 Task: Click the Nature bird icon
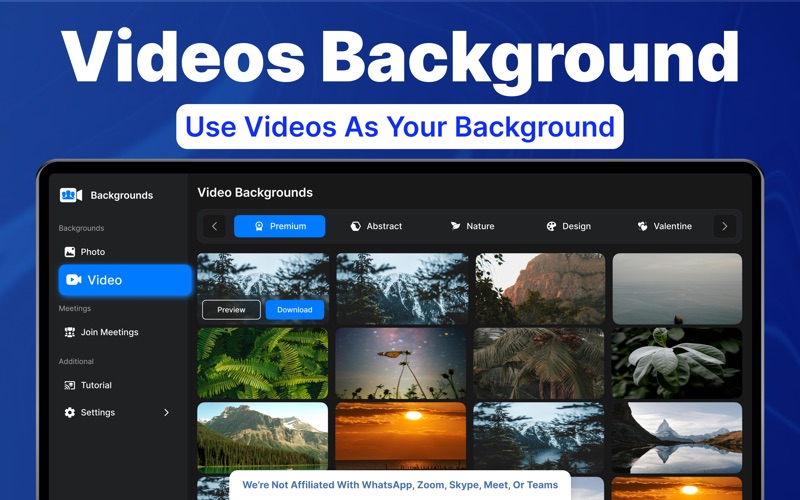(455, 226)
